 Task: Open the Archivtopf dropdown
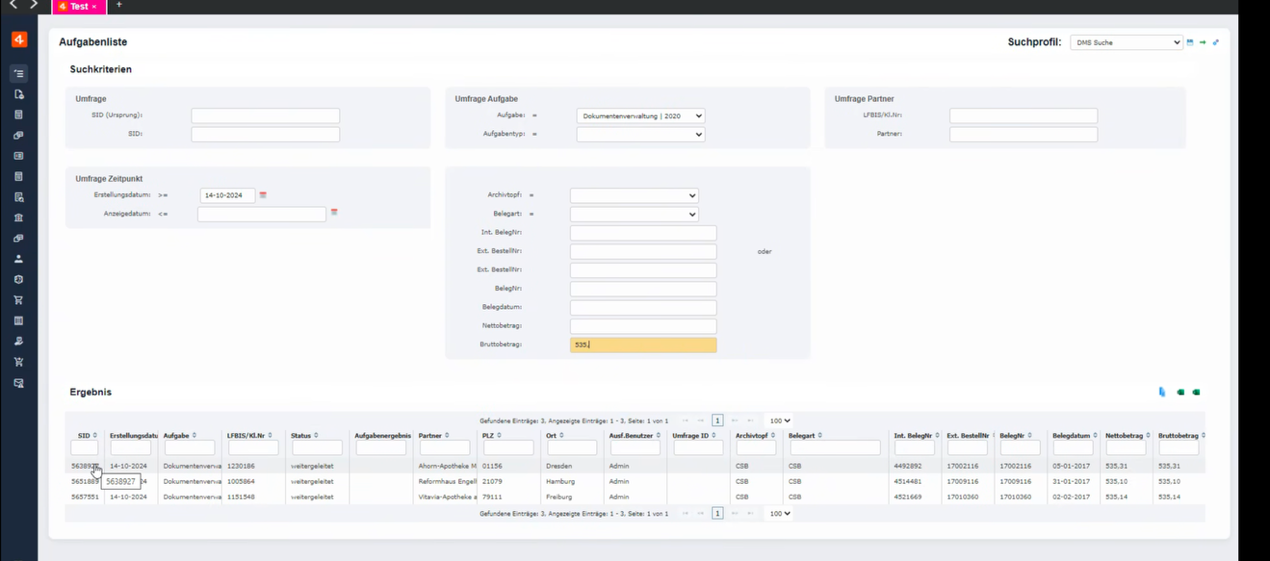633,196
